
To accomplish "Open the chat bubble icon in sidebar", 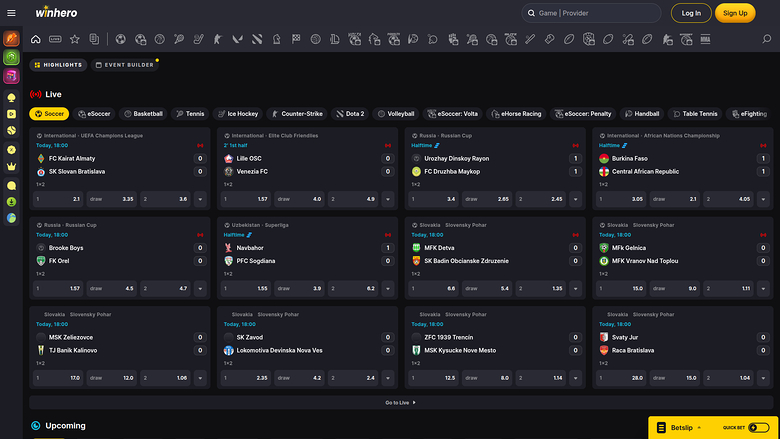I will [11, 185].
